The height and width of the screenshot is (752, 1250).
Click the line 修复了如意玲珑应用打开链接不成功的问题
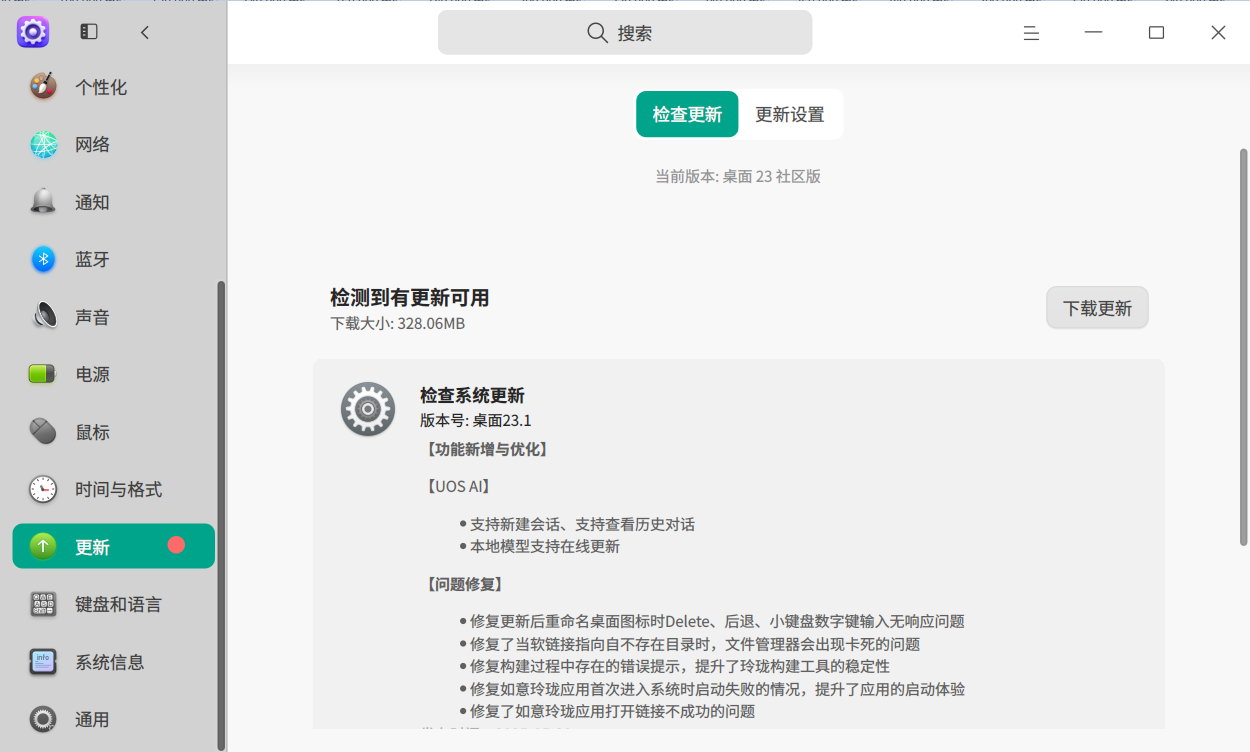612,711
